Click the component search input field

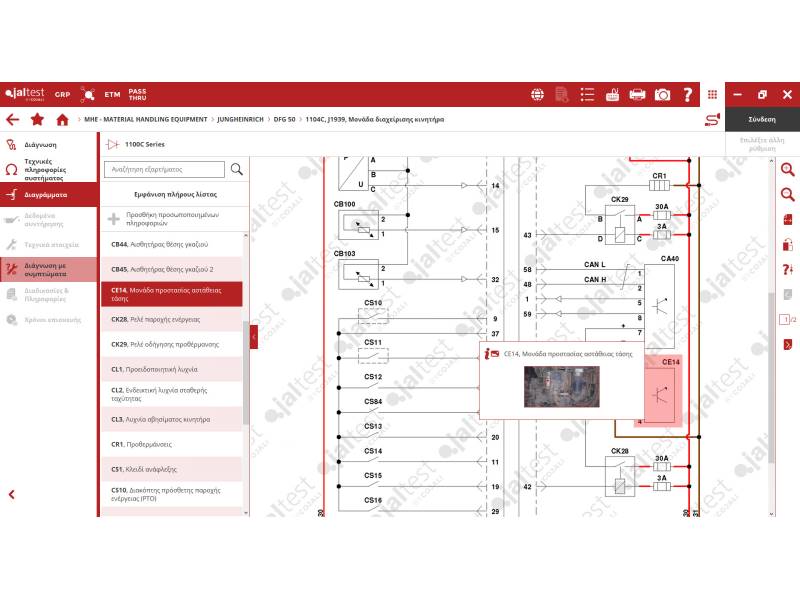coord(165,169)
